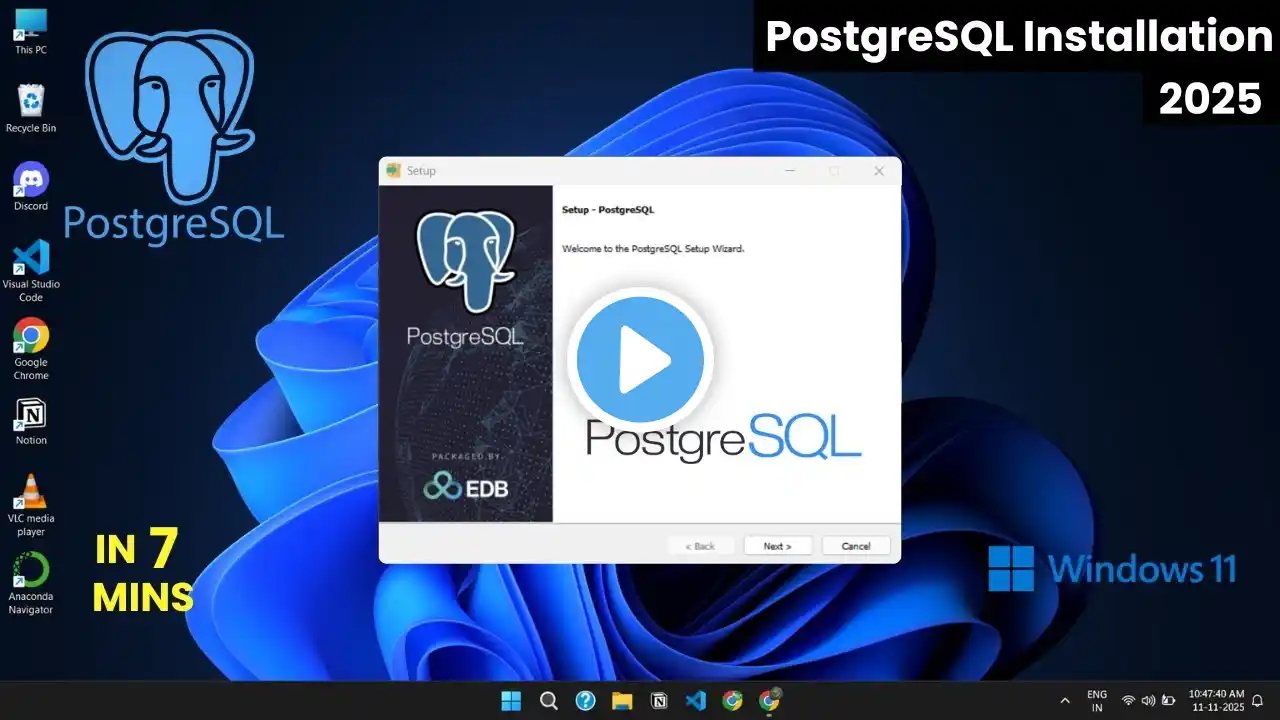Screen dimensions: 1280x720
Task: Close the Setup window
Action: tap(879, 171)
